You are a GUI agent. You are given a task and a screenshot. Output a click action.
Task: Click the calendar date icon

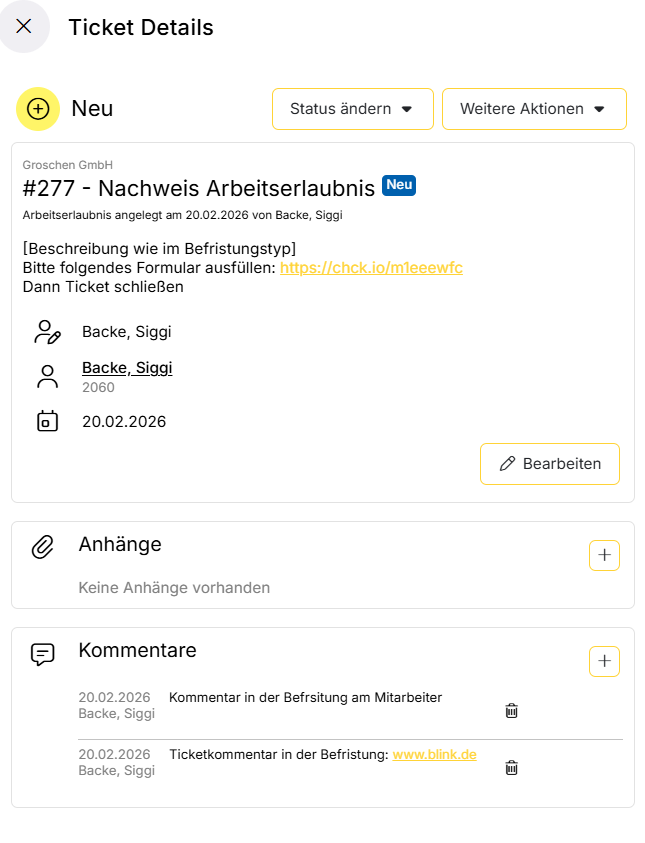pyautogui.click(x=47, y=421)
